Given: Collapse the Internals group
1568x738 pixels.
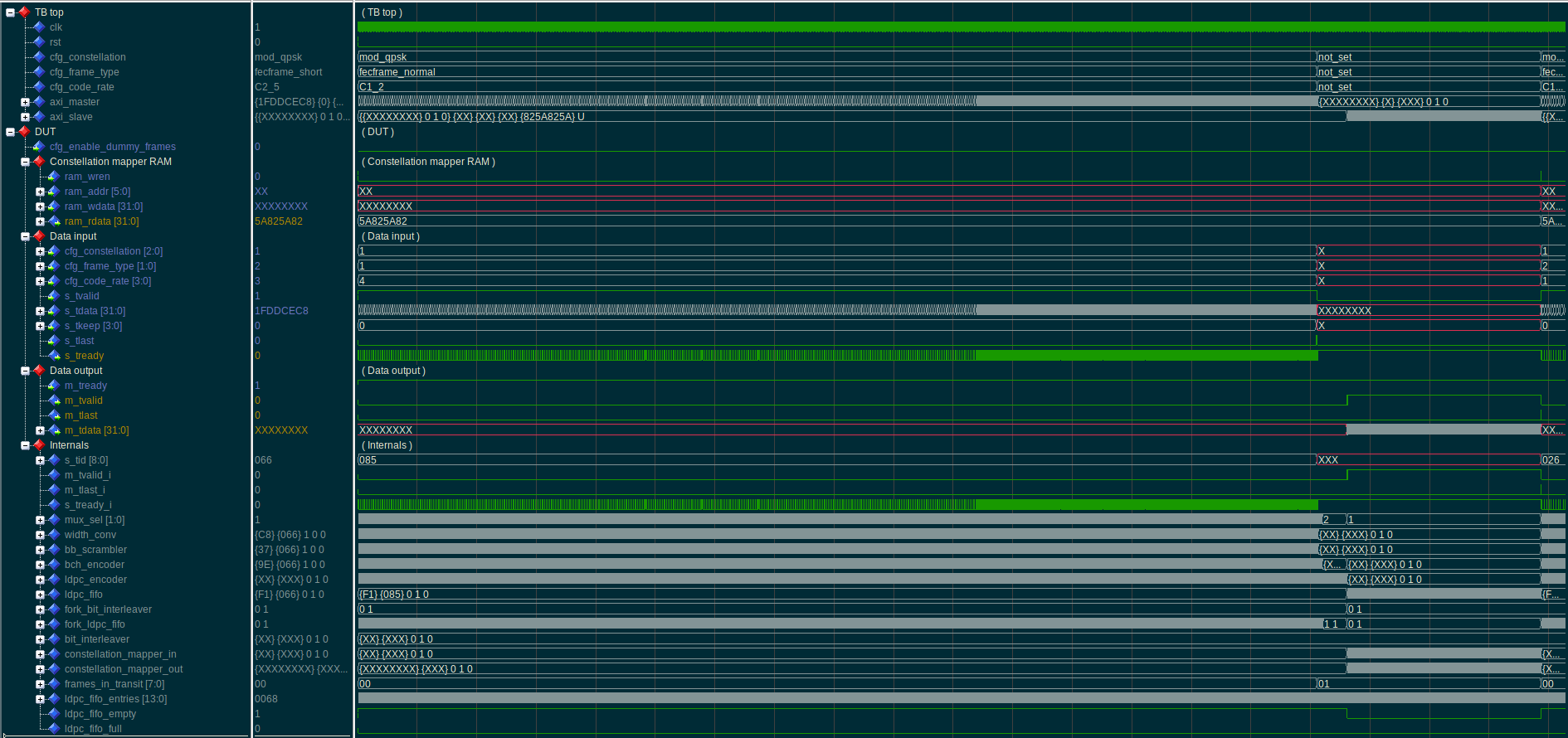Looking at the screenshot, I should click(x=25, y=445).
